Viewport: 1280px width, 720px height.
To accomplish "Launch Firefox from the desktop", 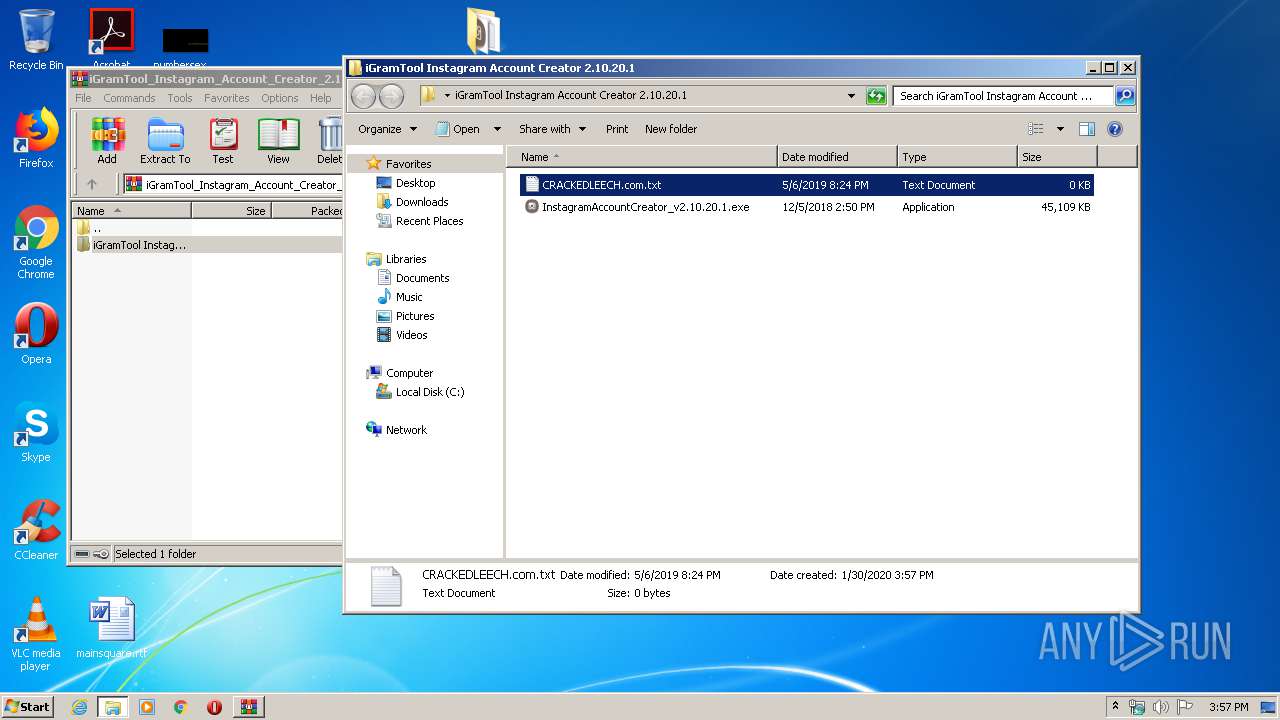I will point(36,138).
